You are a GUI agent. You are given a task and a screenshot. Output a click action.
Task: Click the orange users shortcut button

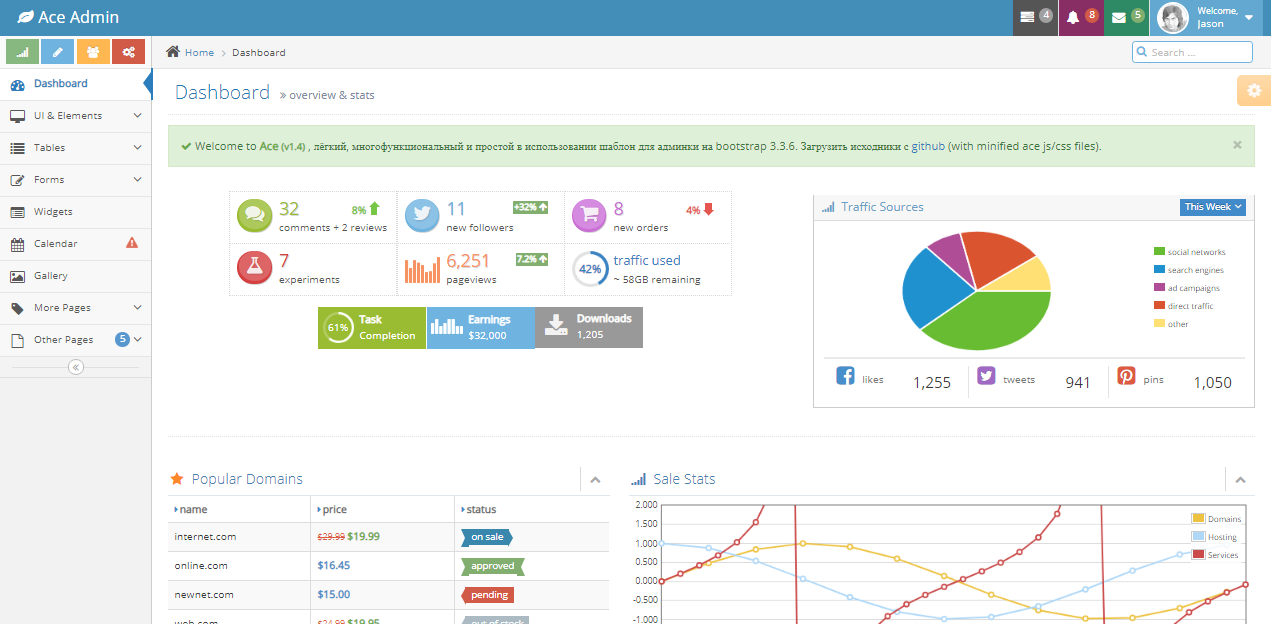(93, 52)
